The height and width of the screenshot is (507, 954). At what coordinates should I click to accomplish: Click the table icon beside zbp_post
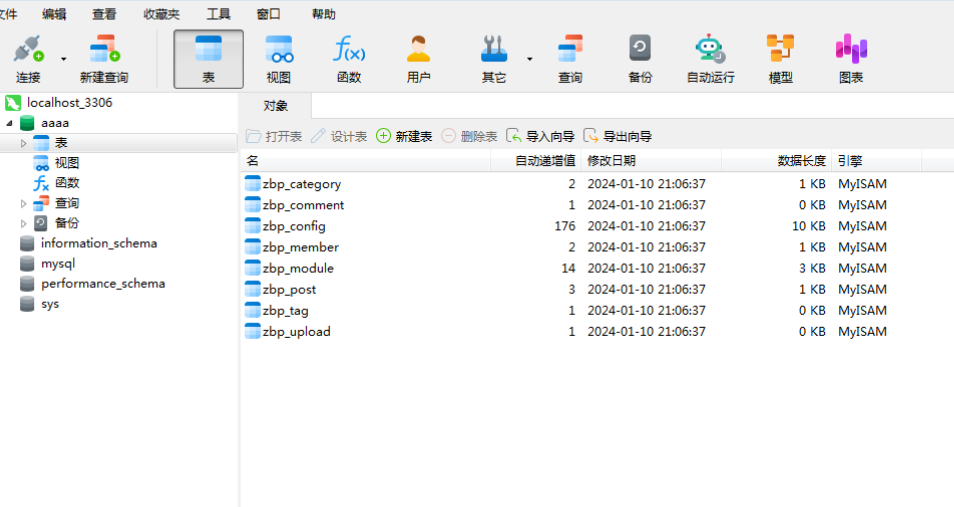pos(252,289)
